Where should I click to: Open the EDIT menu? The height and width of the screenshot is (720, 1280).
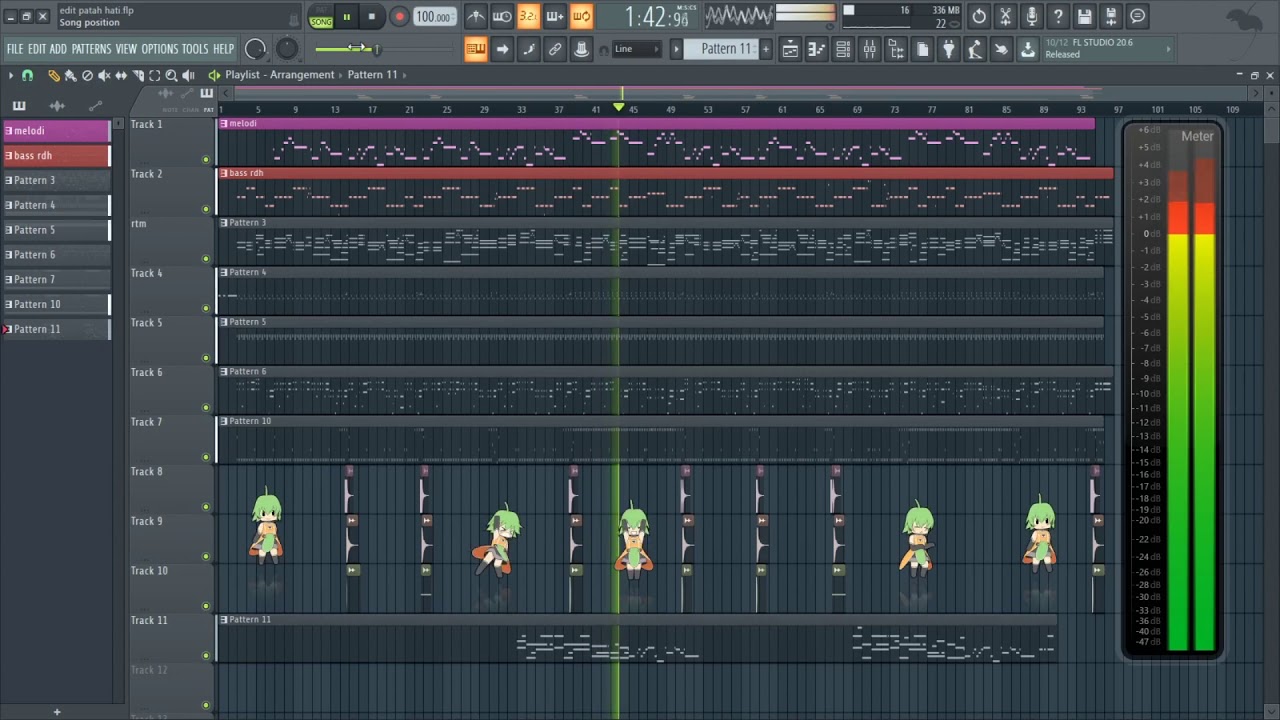(37, 49)
